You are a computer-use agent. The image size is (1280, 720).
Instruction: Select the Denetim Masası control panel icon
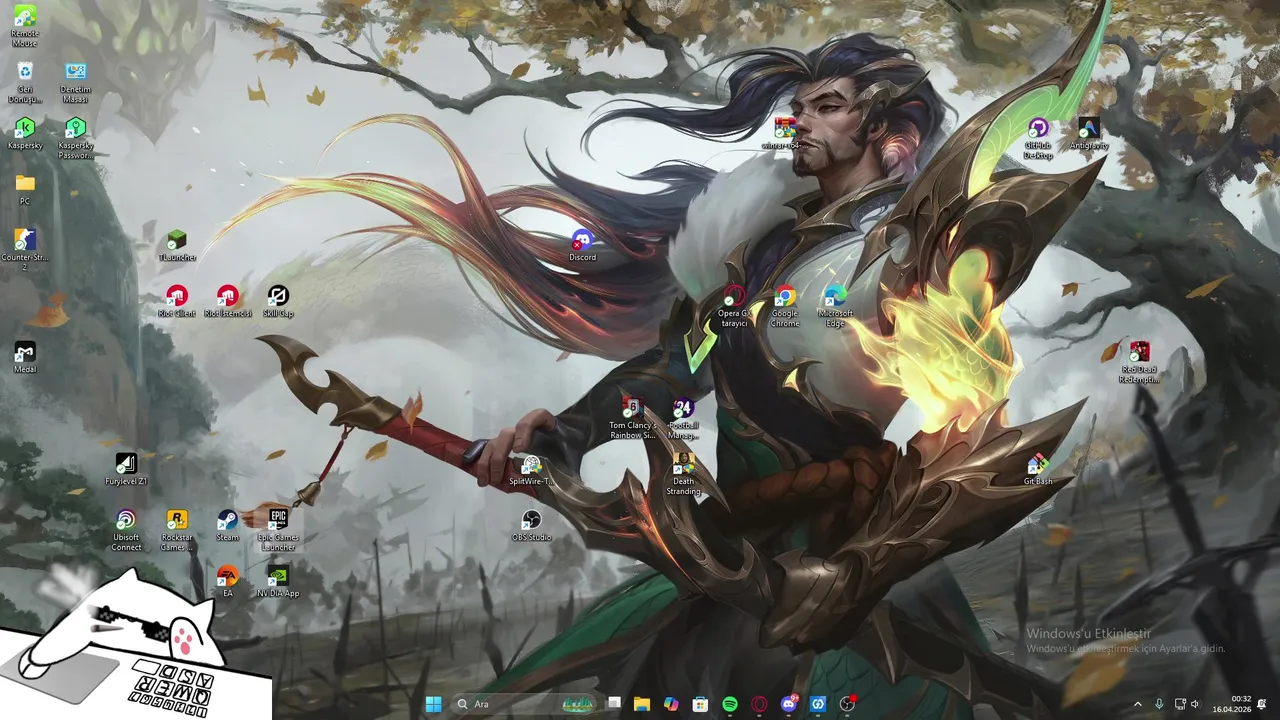tap(76, 82)
